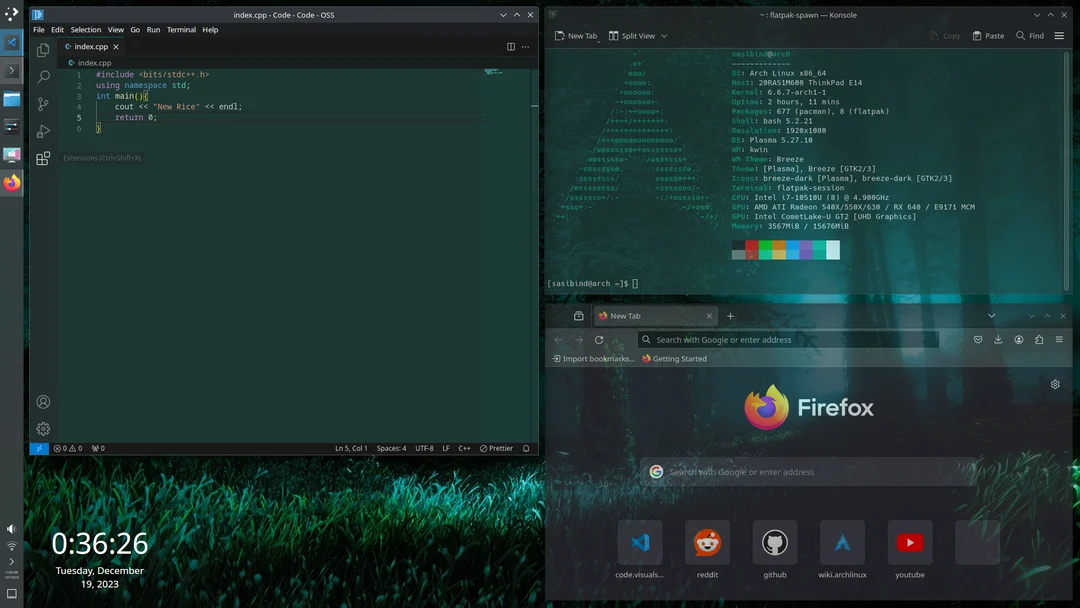Open the Getting Started bookmark

[x=677, y=358]
